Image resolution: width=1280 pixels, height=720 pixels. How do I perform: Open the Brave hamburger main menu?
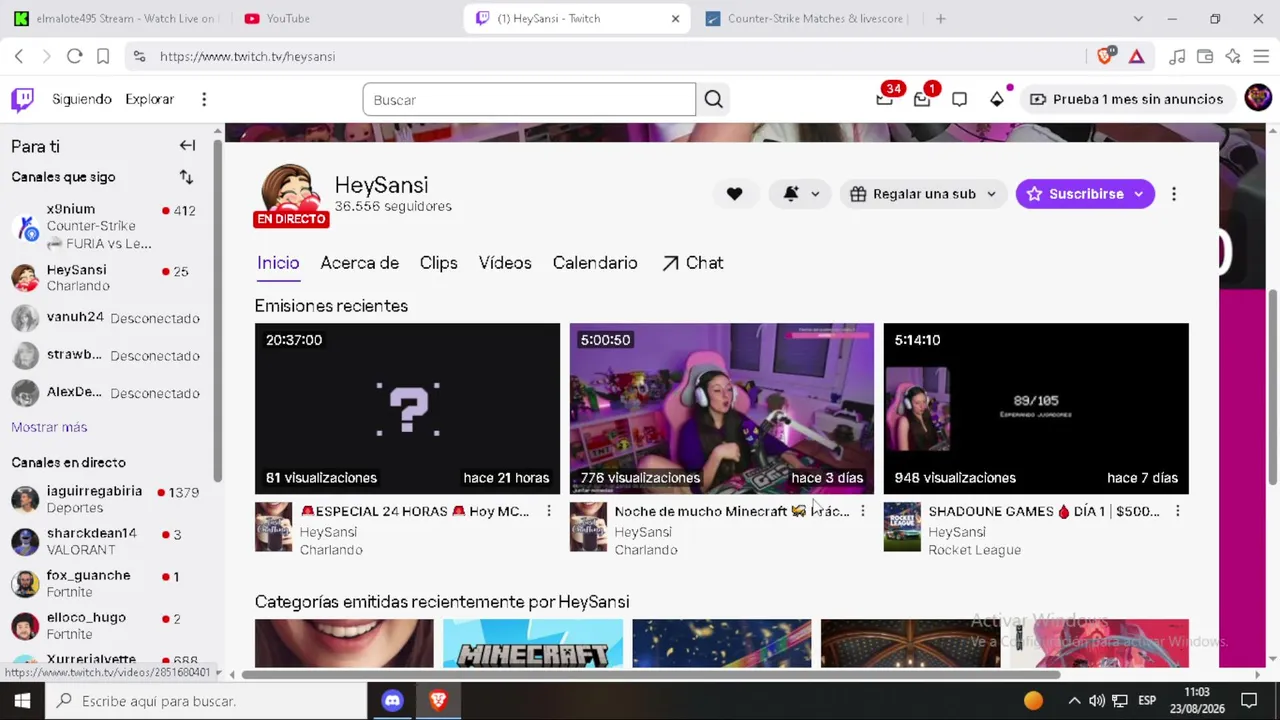1261,56
